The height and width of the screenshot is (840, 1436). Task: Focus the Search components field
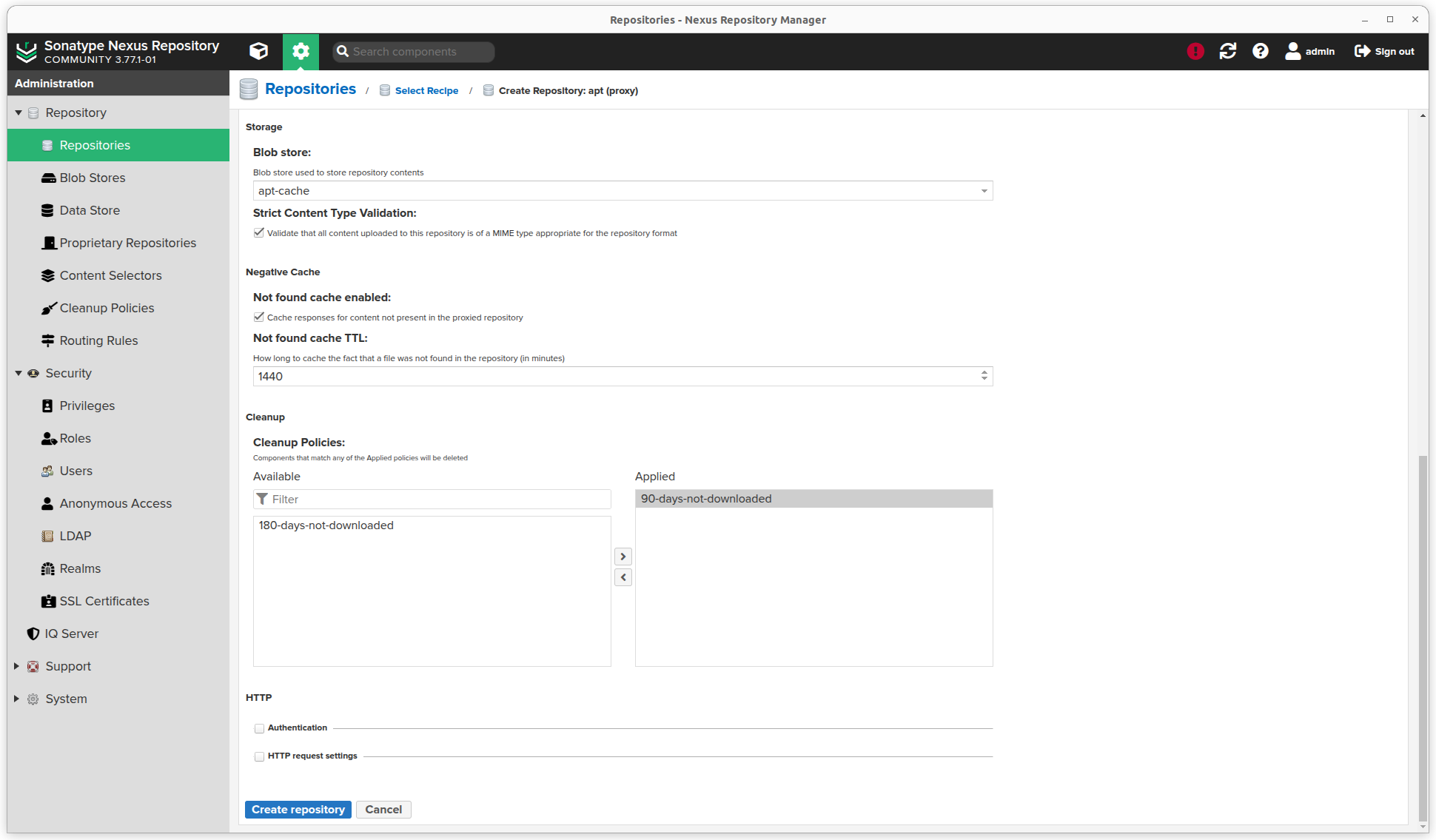(x=414, y=52)
